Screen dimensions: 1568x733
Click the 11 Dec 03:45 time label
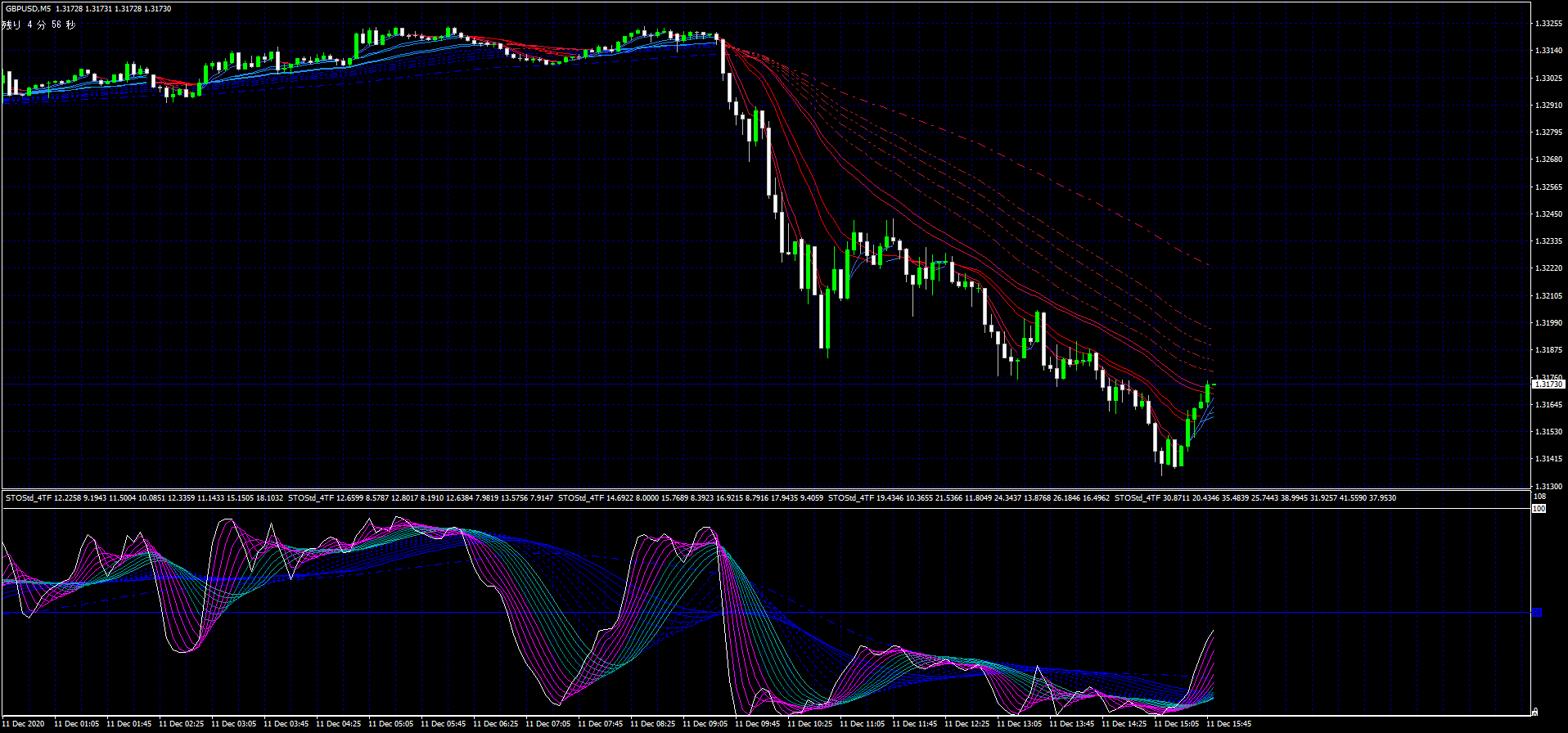click(x=286, y=724)
